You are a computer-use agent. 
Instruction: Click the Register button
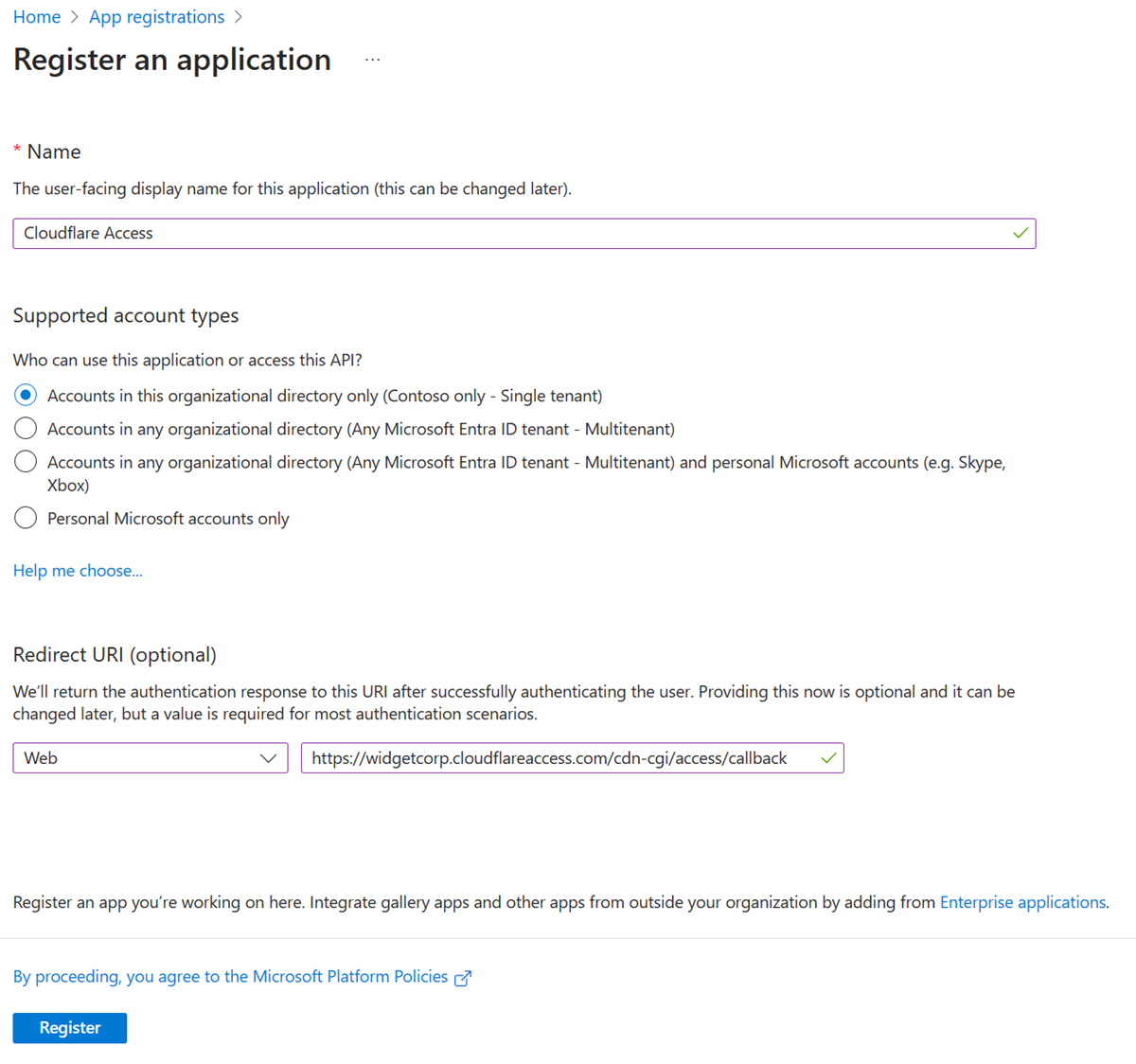(69, 1027)
